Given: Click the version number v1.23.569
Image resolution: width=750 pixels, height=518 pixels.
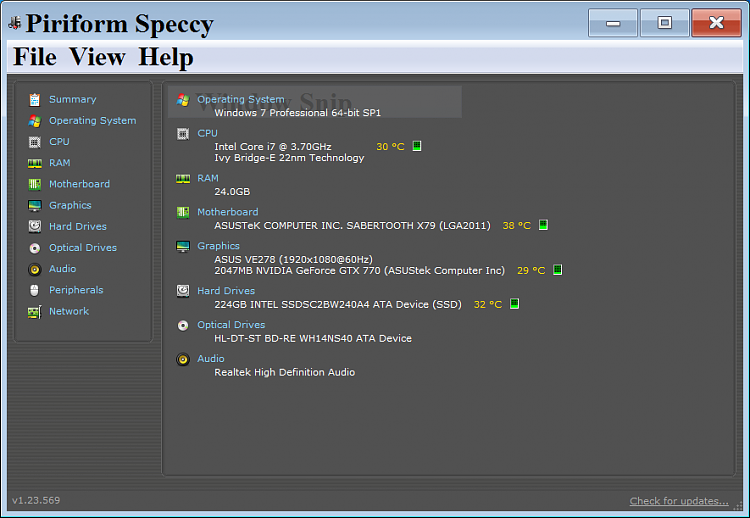Looking at the screenshot, I should 36,501.
